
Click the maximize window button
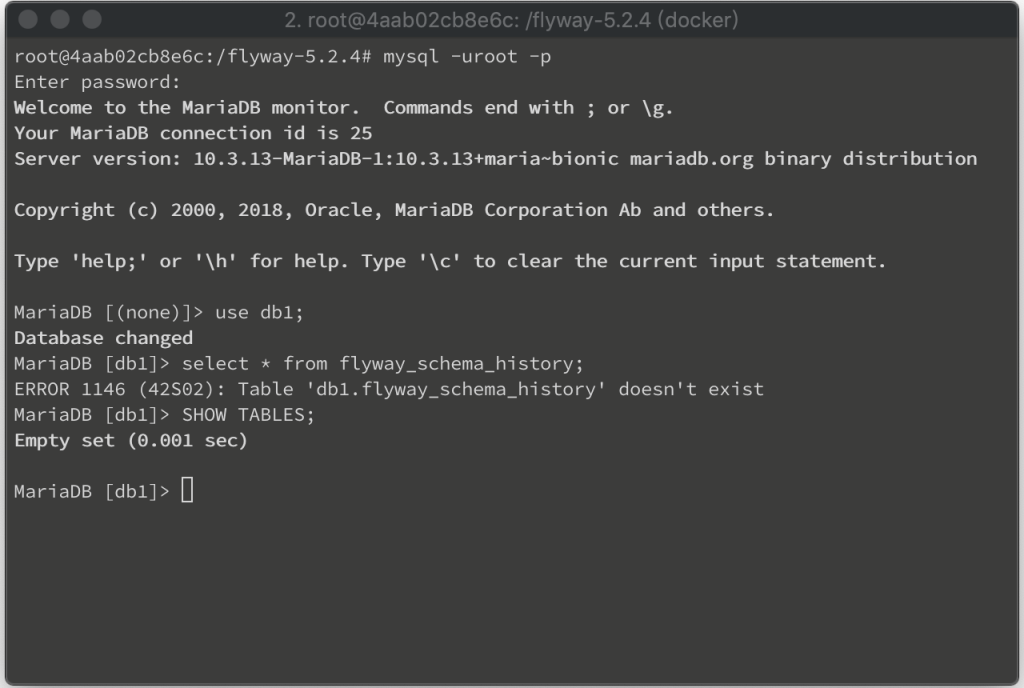(92, 20)
